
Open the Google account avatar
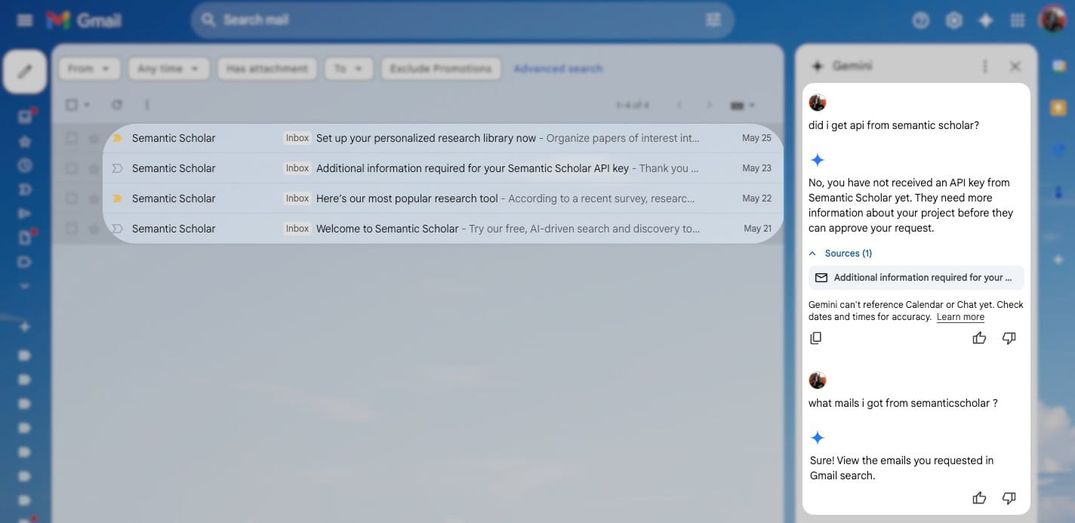point(1052,19)
